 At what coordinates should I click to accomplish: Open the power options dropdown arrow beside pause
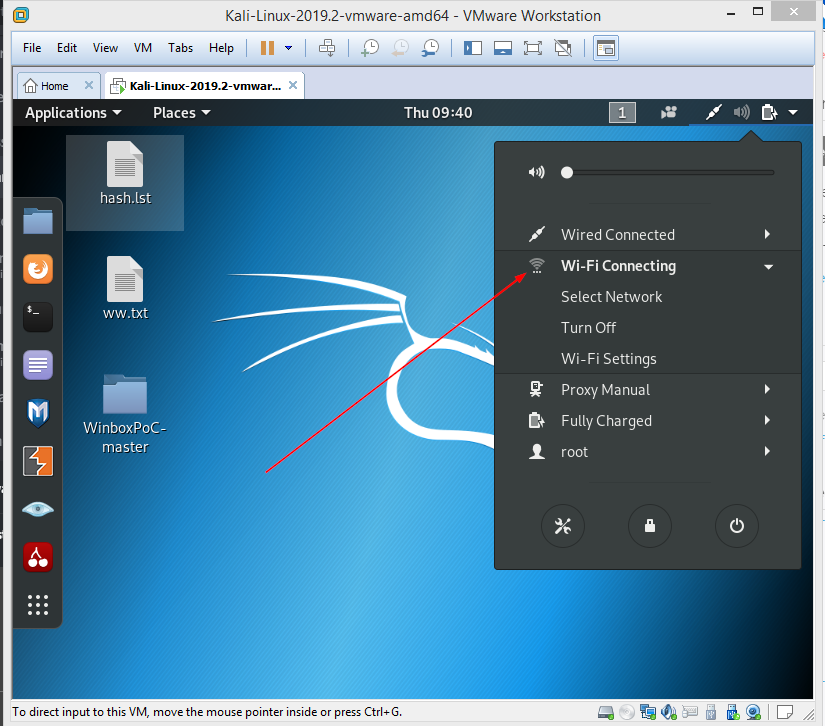(288, 48)
